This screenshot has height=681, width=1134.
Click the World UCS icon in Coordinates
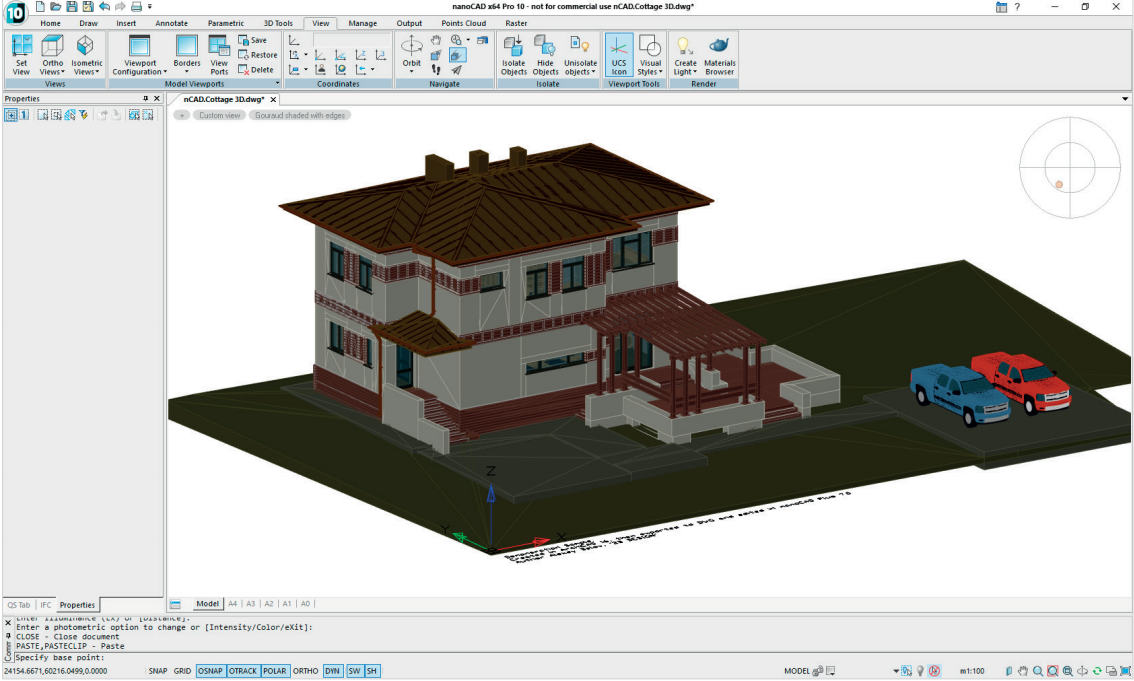click(x=340, y=69)
